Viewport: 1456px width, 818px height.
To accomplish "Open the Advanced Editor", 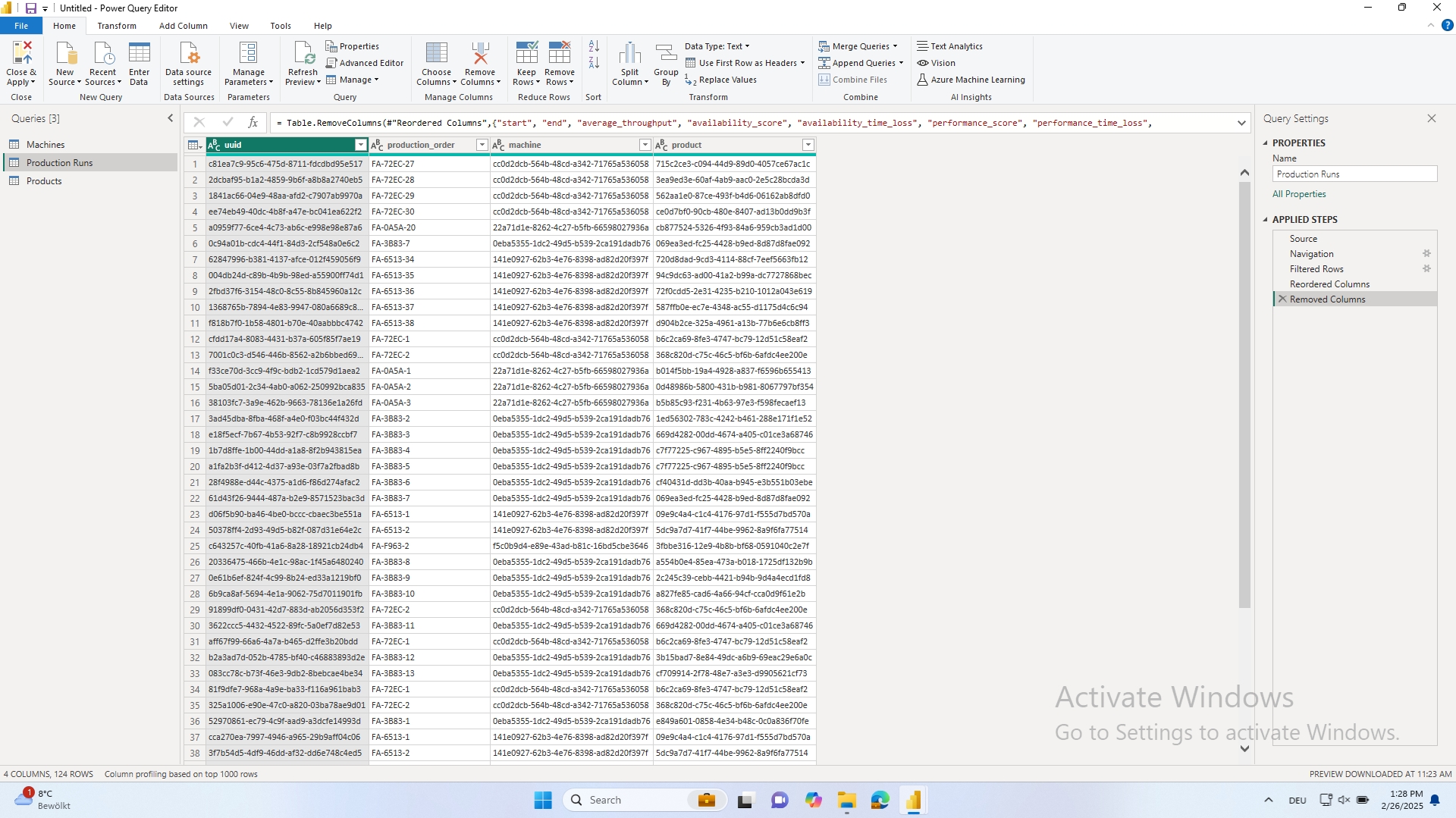I will tap(365, 63).
